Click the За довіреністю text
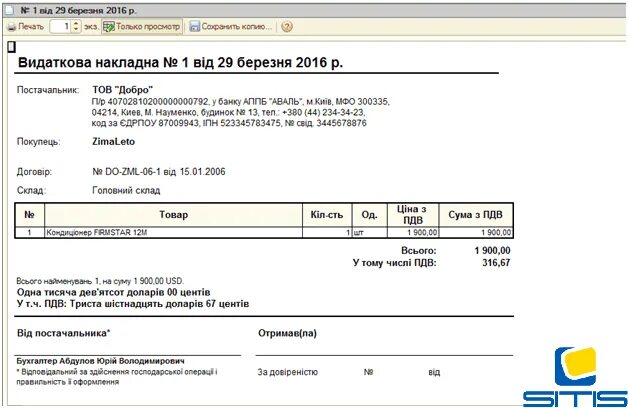This screenshot has height=408, width=628. coord(288,372)
